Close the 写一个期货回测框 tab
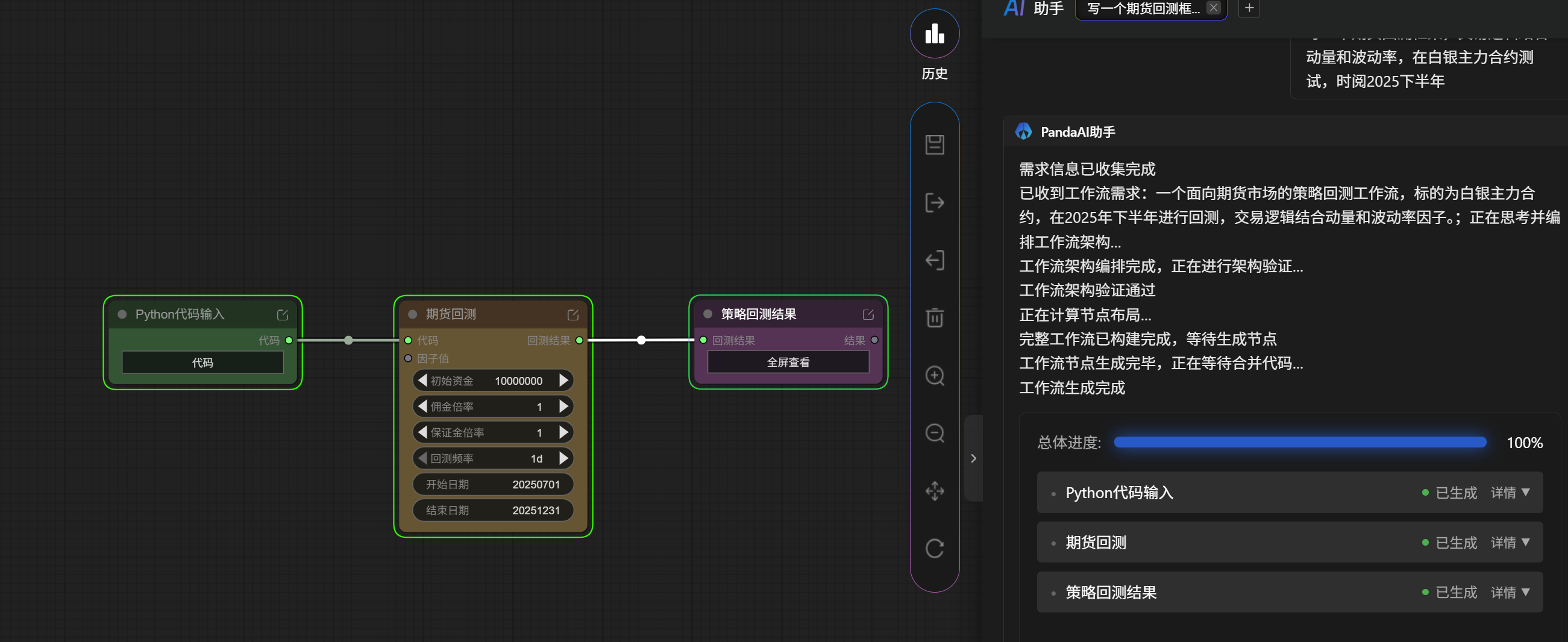 pyautogui.click(x=1213, y=7)
